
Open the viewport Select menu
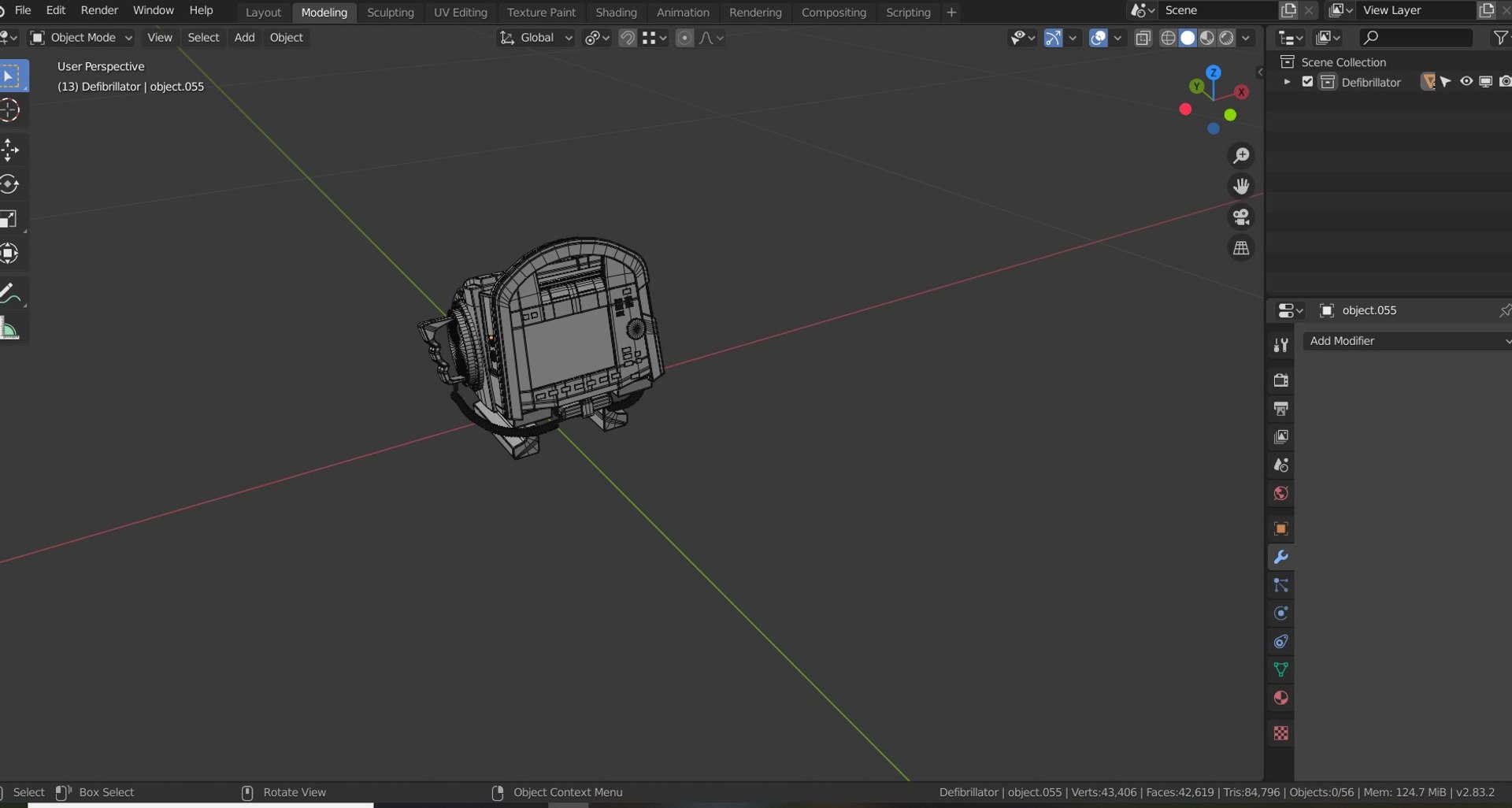(x=203, y=38)
